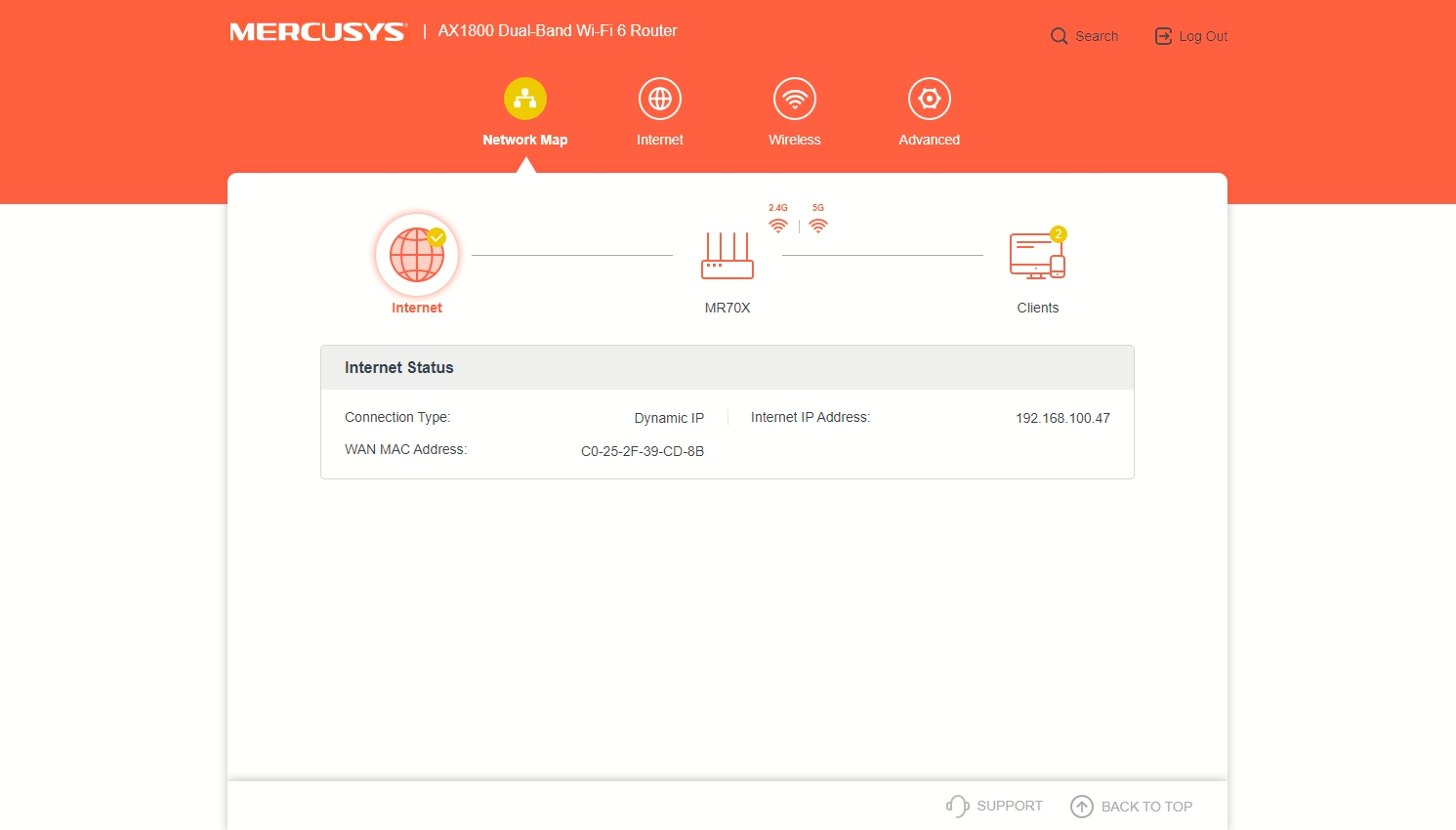Screen dimensions: 1456x830
Task: Click the MERCUSYS logo
Action: 317,32
